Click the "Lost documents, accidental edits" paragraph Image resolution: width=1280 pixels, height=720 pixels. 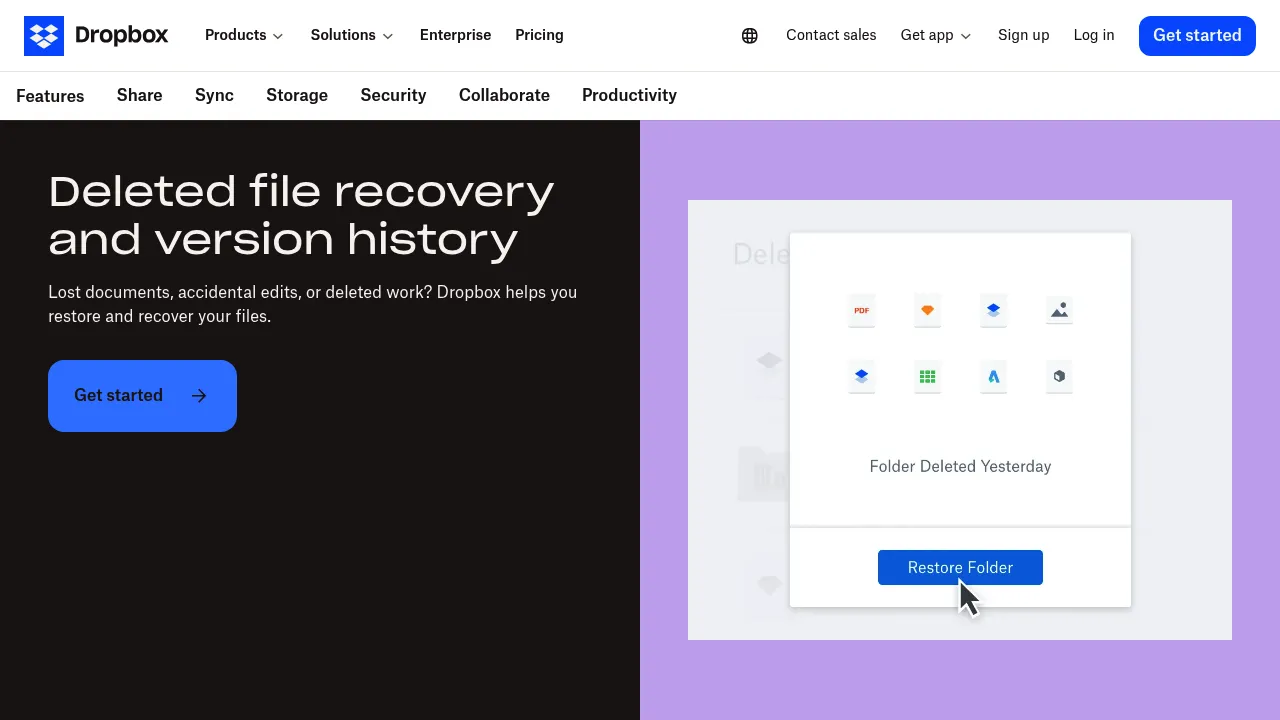[x=313, y=304]
